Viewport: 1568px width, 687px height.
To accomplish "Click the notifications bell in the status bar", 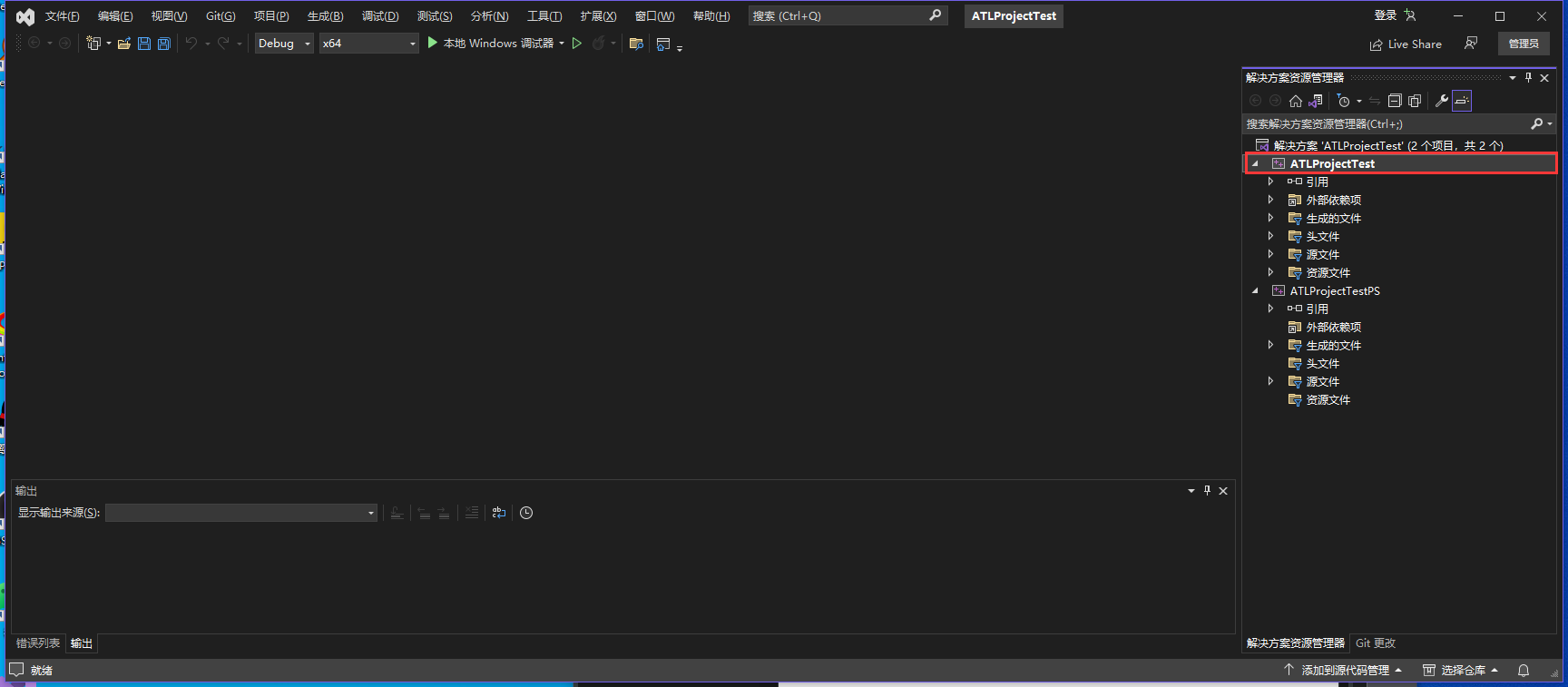I will click(x=1524, y=671).
